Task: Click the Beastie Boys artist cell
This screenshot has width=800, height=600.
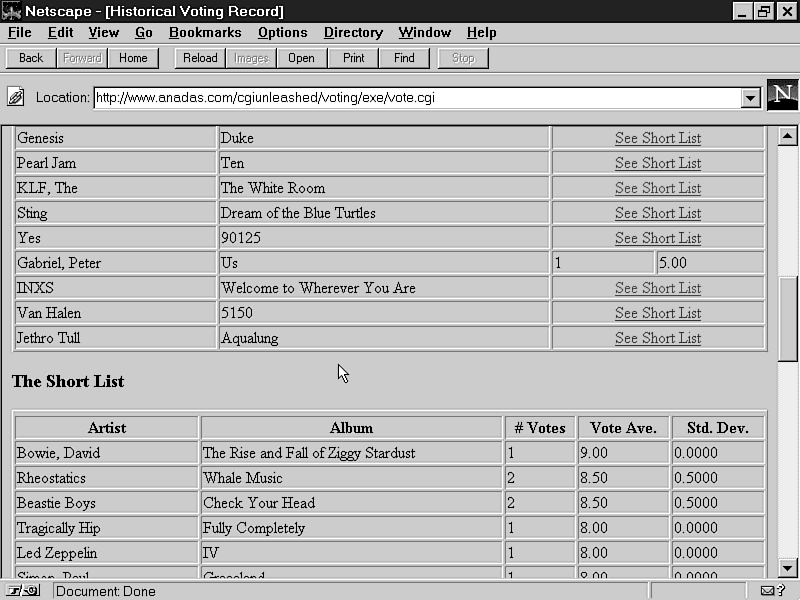Action: click(107, 503)
